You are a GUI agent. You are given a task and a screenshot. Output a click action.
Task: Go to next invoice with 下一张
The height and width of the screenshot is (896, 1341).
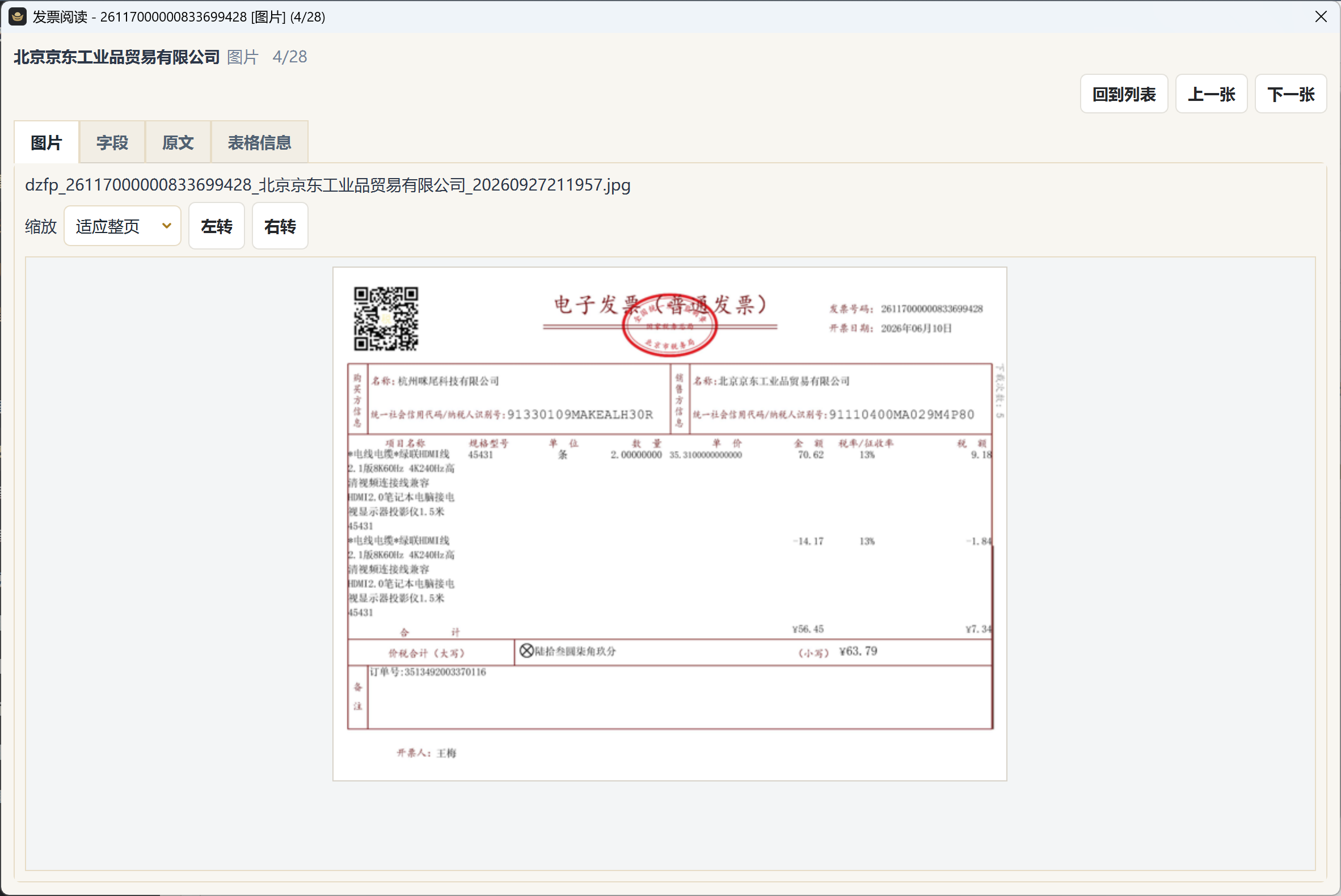(1290, 94)
